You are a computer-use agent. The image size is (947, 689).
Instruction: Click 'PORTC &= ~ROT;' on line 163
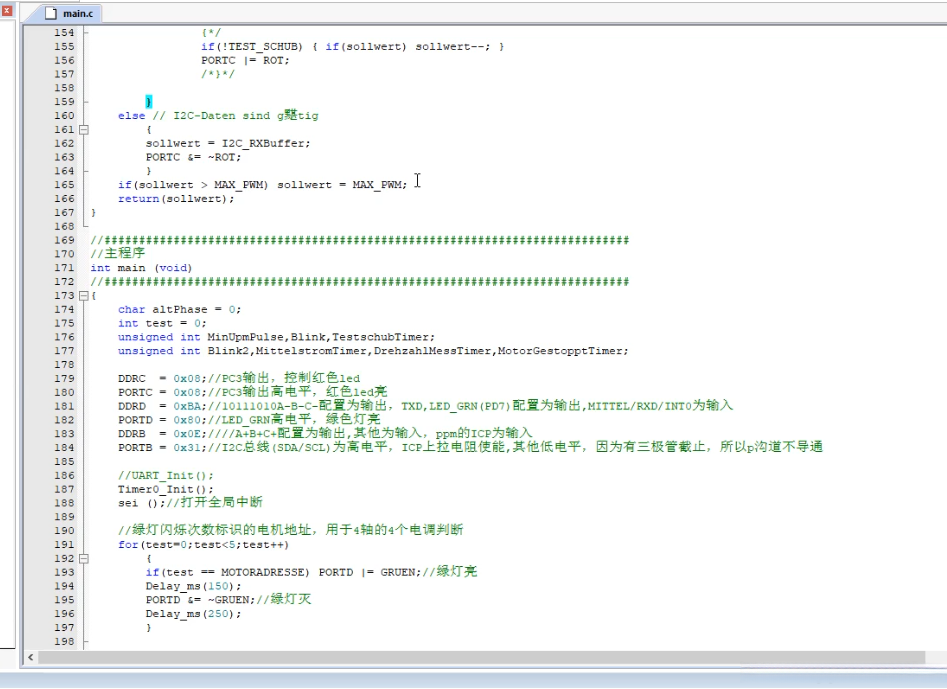[x=193, y=157]
